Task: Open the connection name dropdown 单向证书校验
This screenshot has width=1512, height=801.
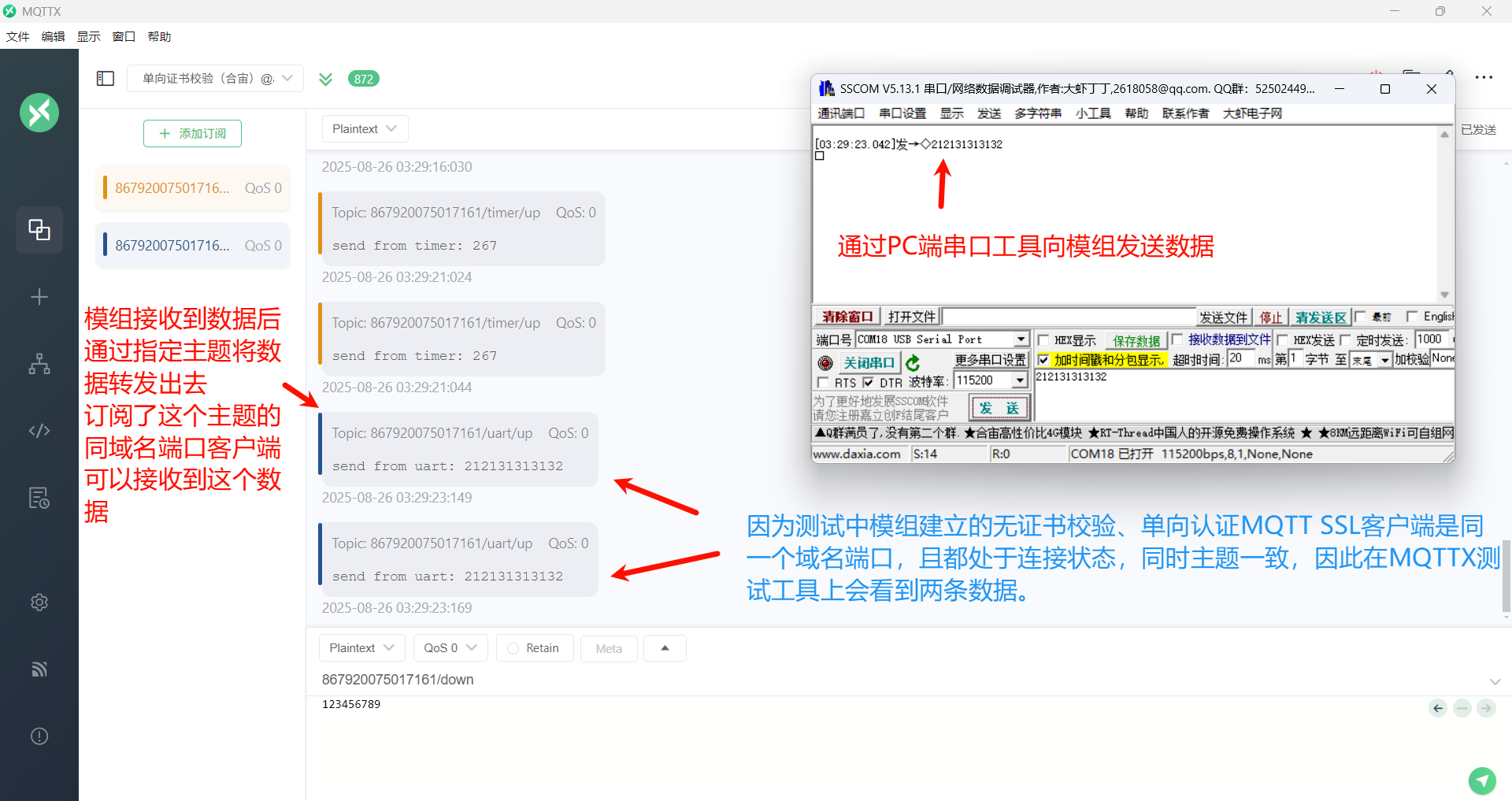Action: [215, 78]
